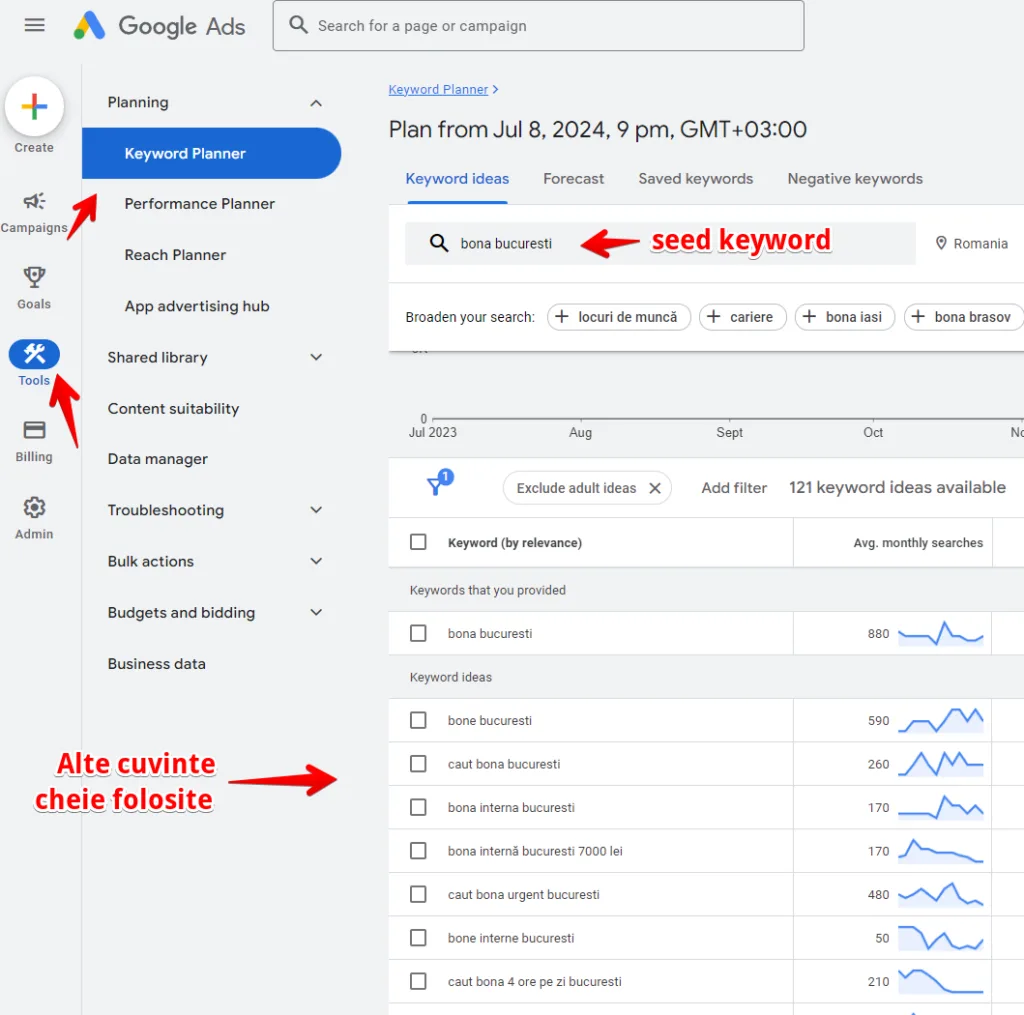Sort by Avg. monthly searches header
The height and width of the screenshot is (1015, 1024).
[918, 543]
